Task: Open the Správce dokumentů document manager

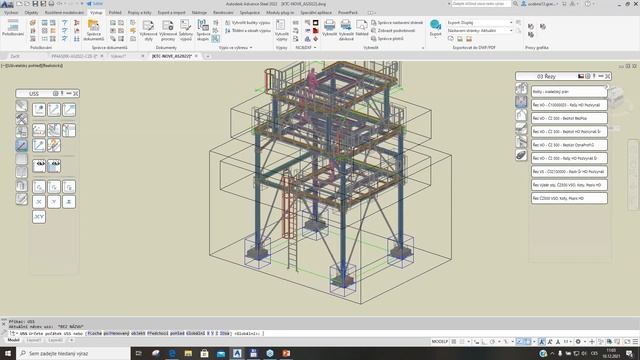Action: [93, 30]
